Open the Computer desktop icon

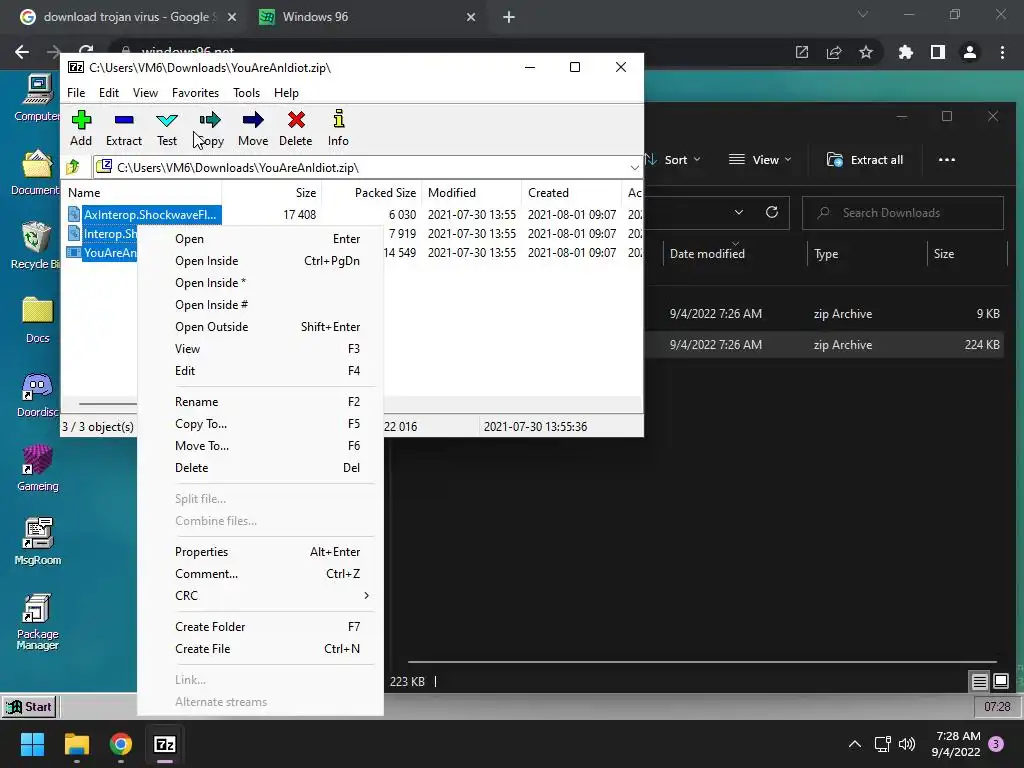(x=37, y=98)
